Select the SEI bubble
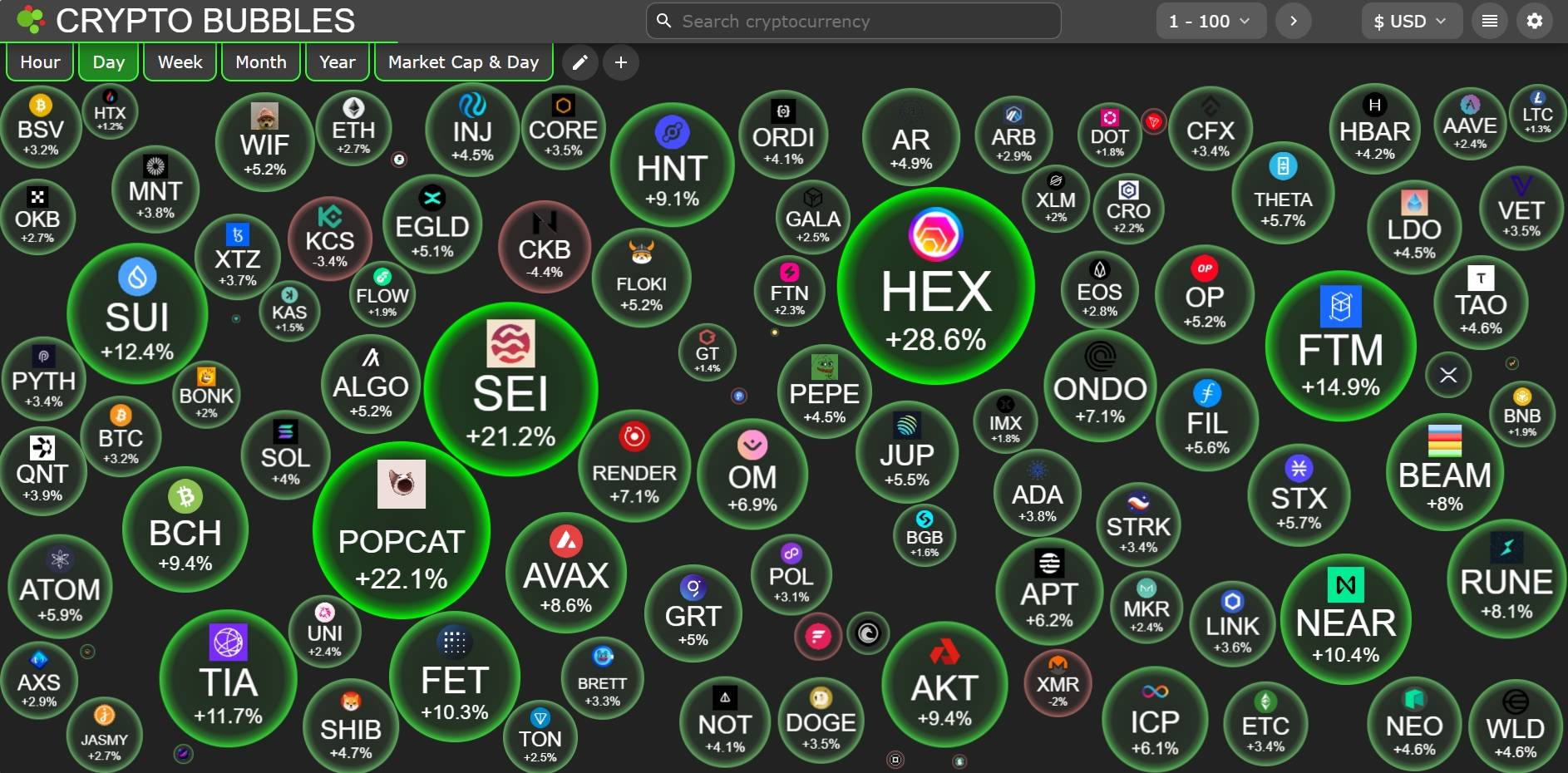Screen dimensions: 1568x773 (510, 389)
